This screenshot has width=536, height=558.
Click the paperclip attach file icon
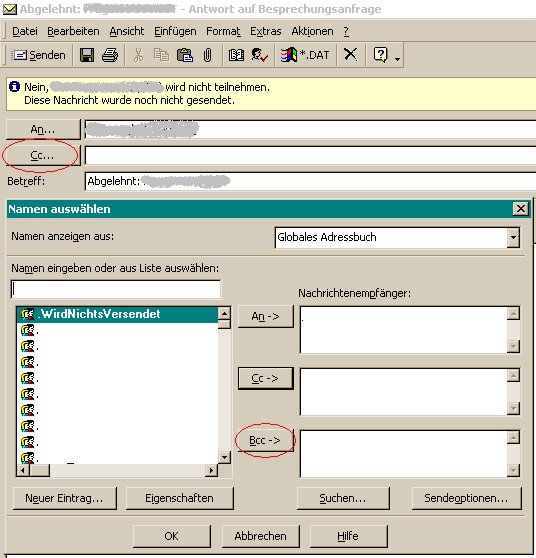(x=207, y=55)
